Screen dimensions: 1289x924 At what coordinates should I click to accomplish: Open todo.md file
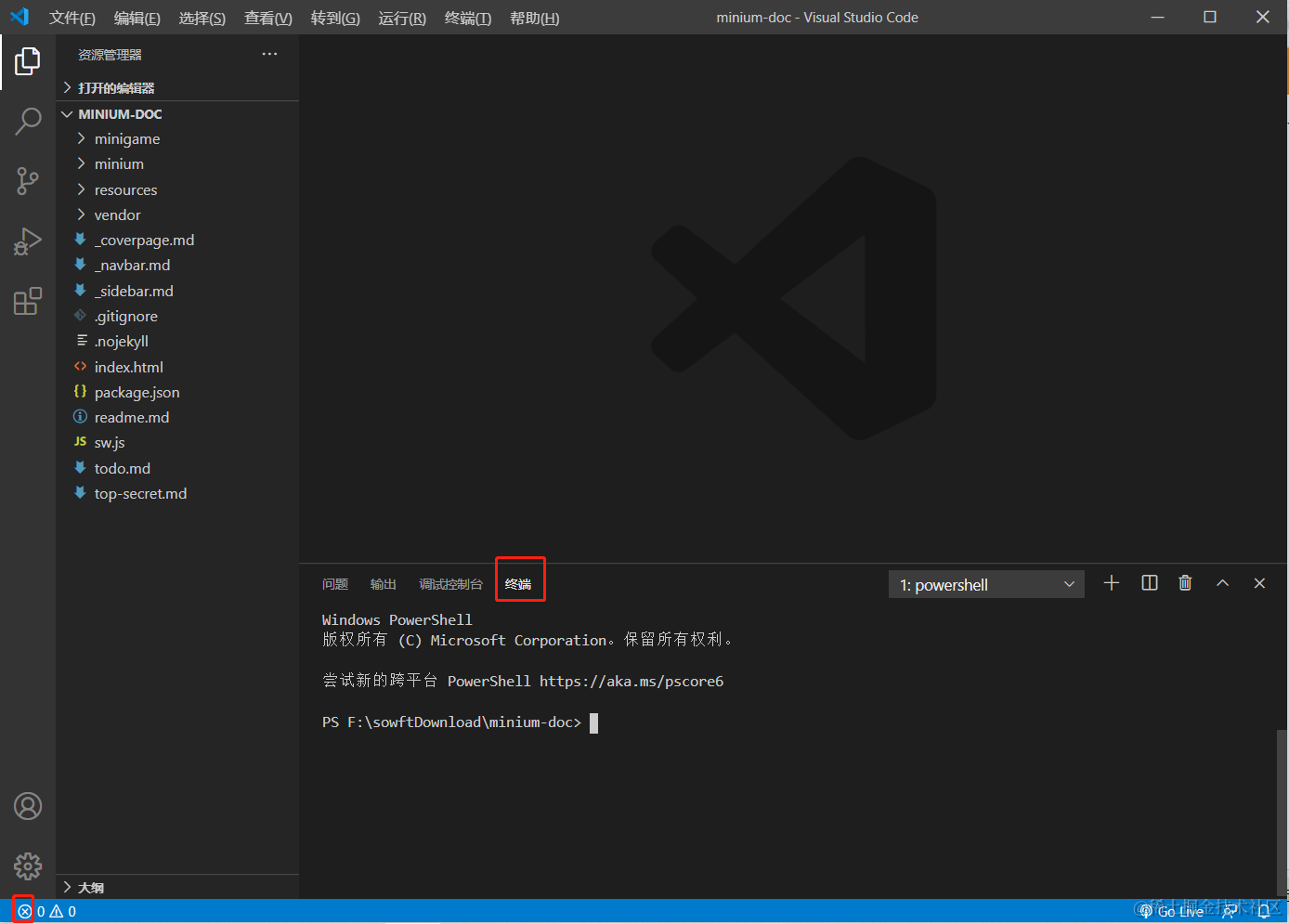177,468
